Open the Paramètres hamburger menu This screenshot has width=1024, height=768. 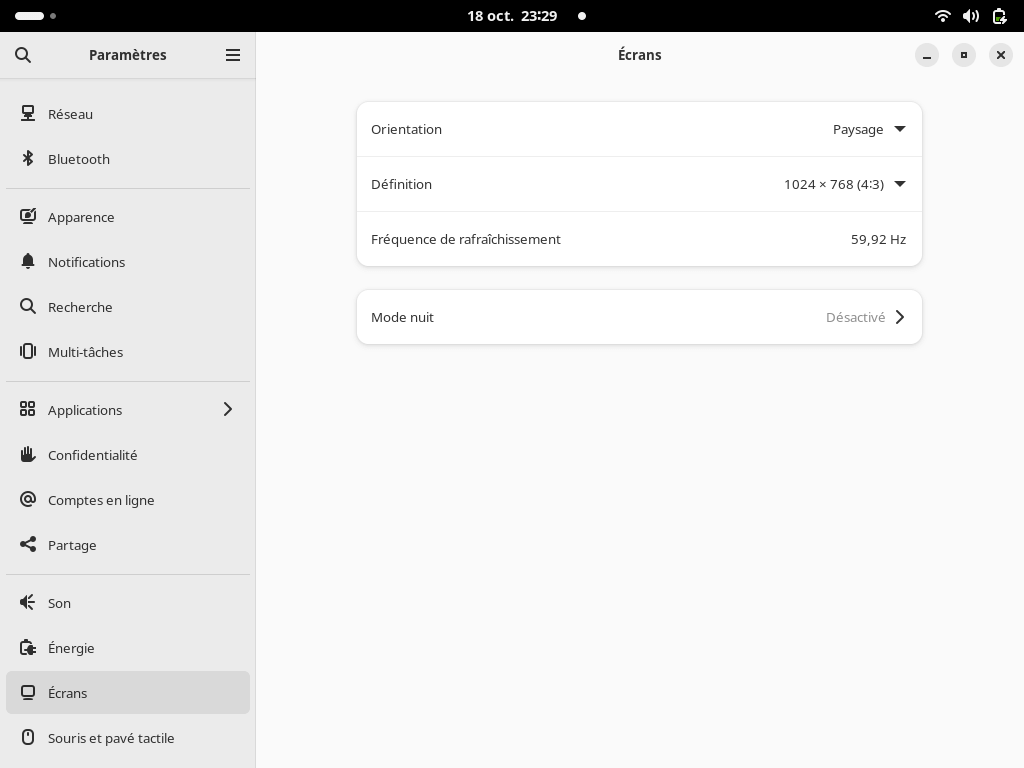tap(233, 55)
